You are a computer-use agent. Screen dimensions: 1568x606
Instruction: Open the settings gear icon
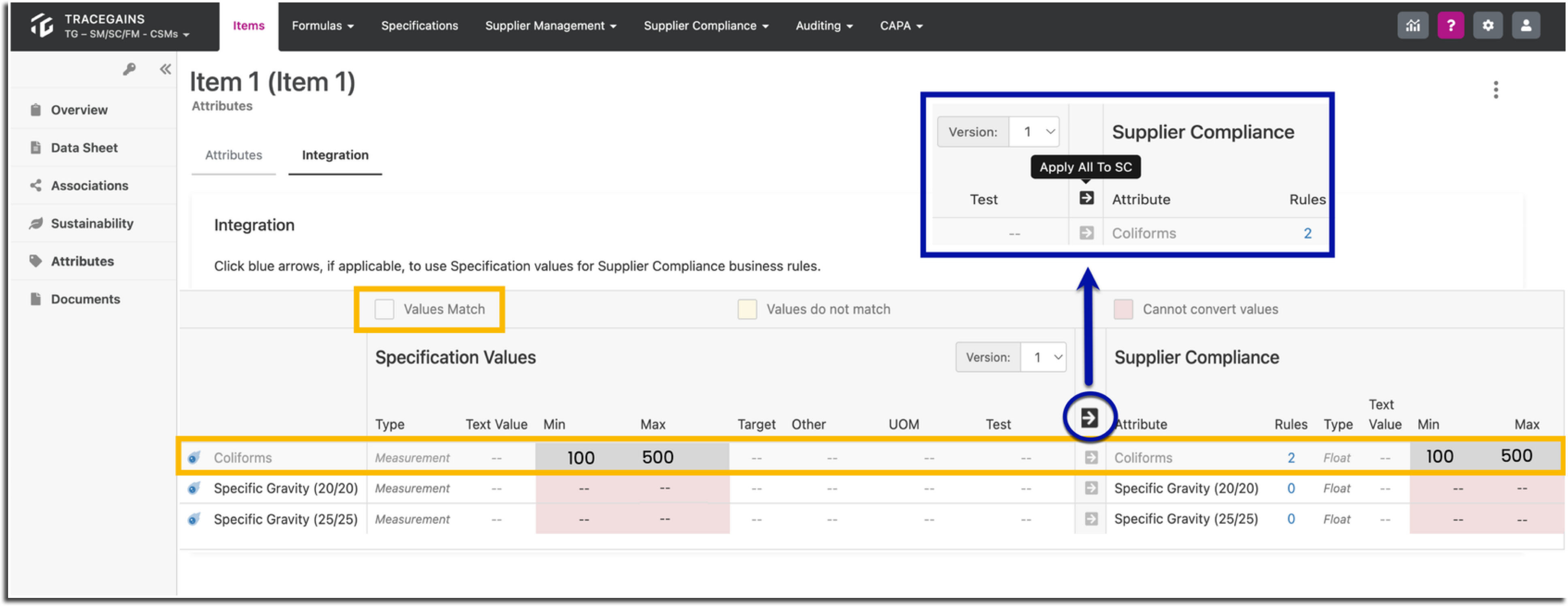(1488, 25)
